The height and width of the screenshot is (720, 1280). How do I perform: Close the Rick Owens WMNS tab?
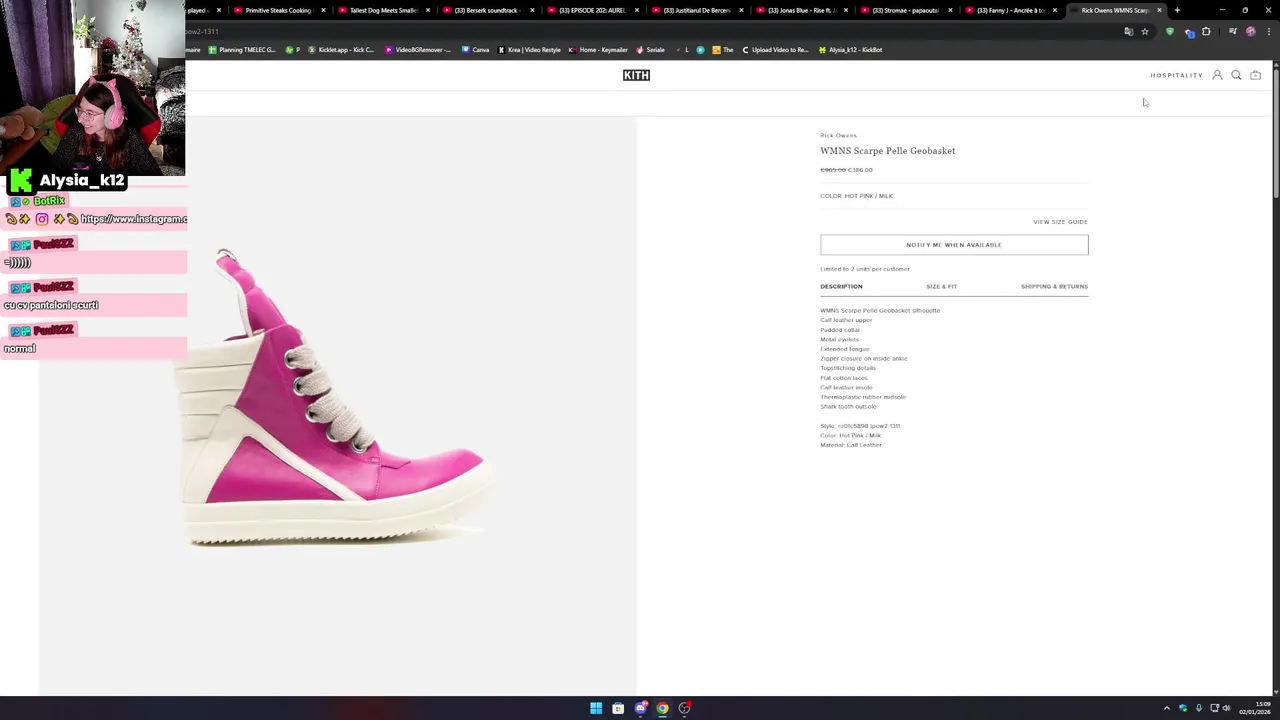pyautogui.click(x=1159, y=10)
